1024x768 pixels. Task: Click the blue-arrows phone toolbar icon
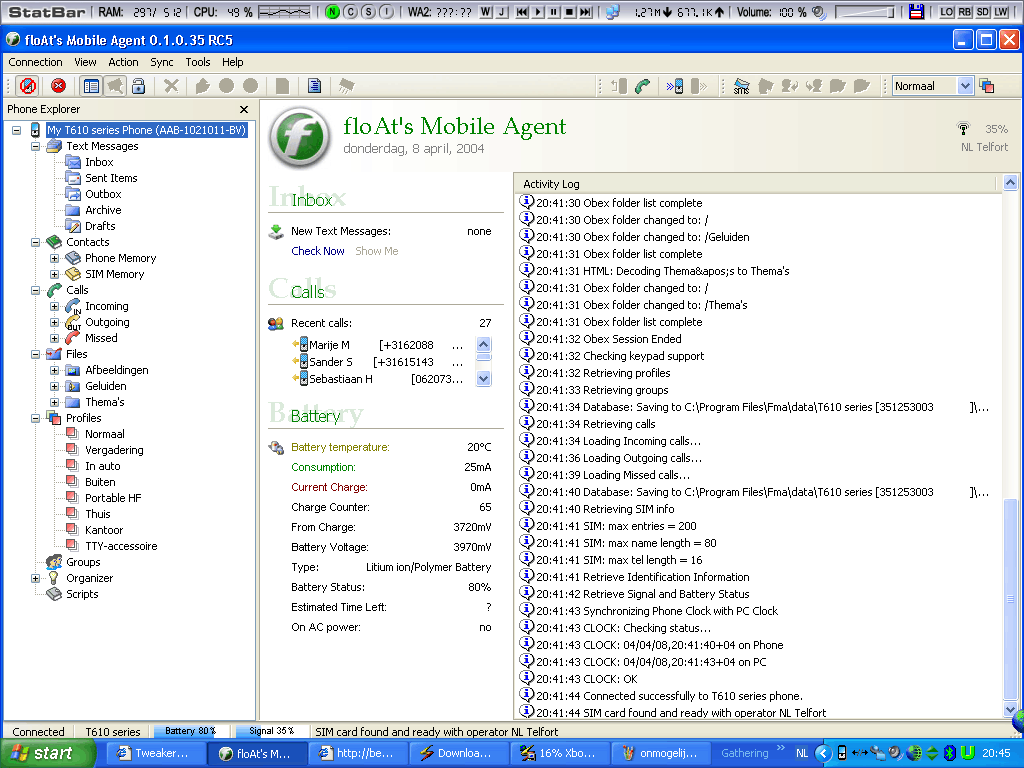tap(675, 86)
